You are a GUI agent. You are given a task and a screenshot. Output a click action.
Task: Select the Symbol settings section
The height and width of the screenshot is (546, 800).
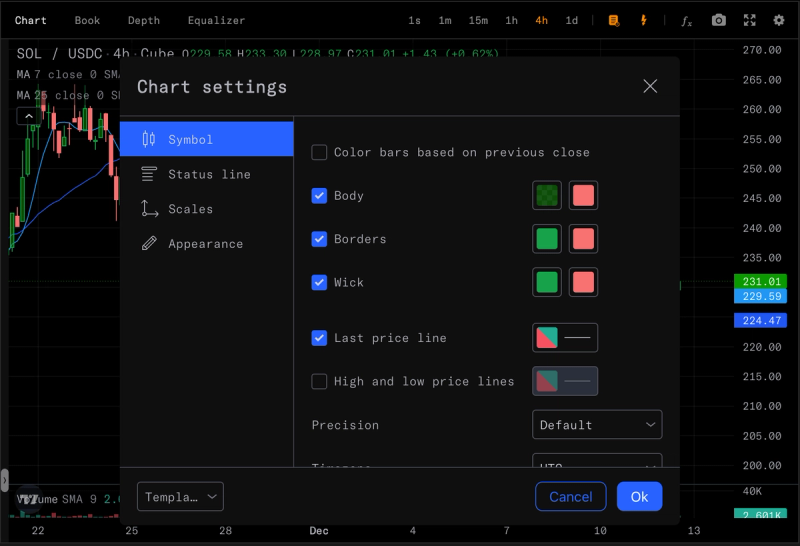pos(207,139)
